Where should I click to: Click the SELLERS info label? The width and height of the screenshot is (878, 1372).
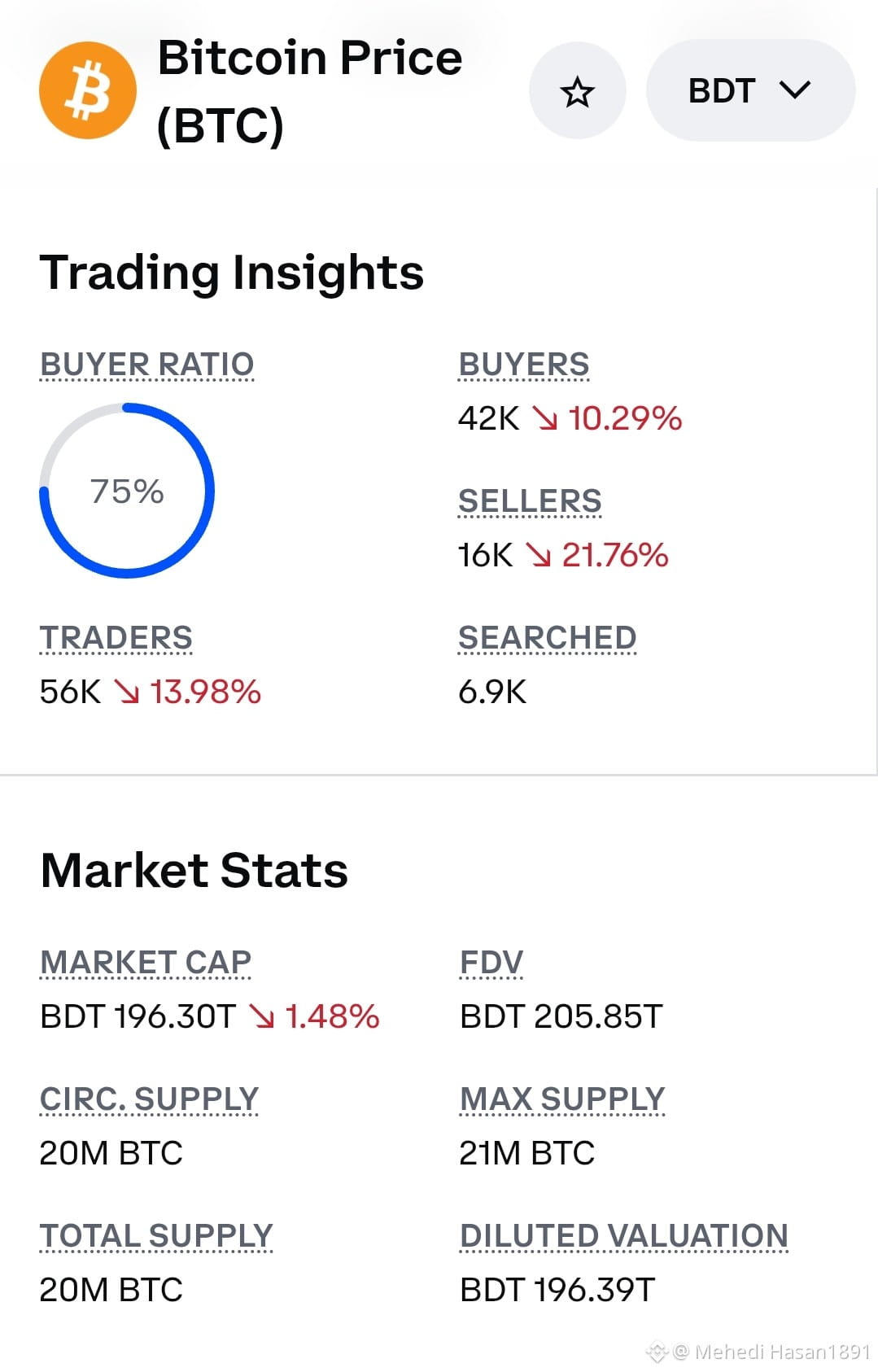point(531,501)
